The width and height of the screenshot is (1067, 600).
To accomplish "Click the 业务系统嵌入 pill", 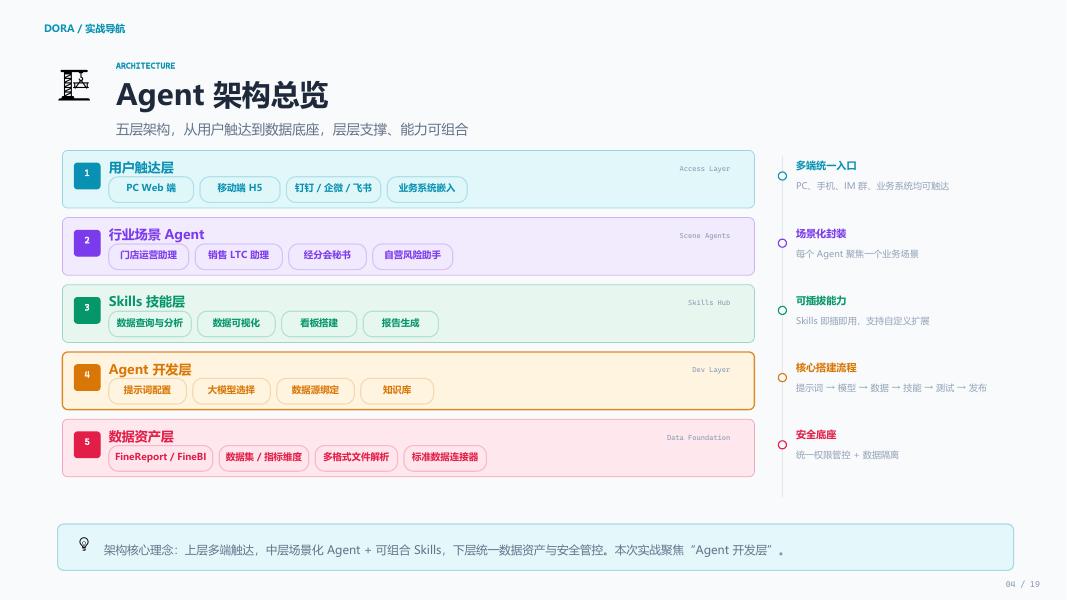I will pos(427,188).
